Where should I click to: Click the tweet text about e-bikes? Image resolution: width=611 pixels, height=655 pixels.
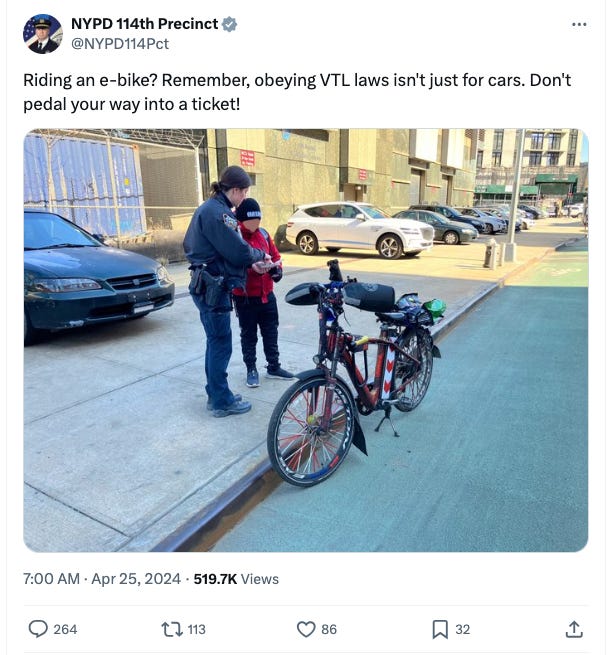tap(297, 92)
